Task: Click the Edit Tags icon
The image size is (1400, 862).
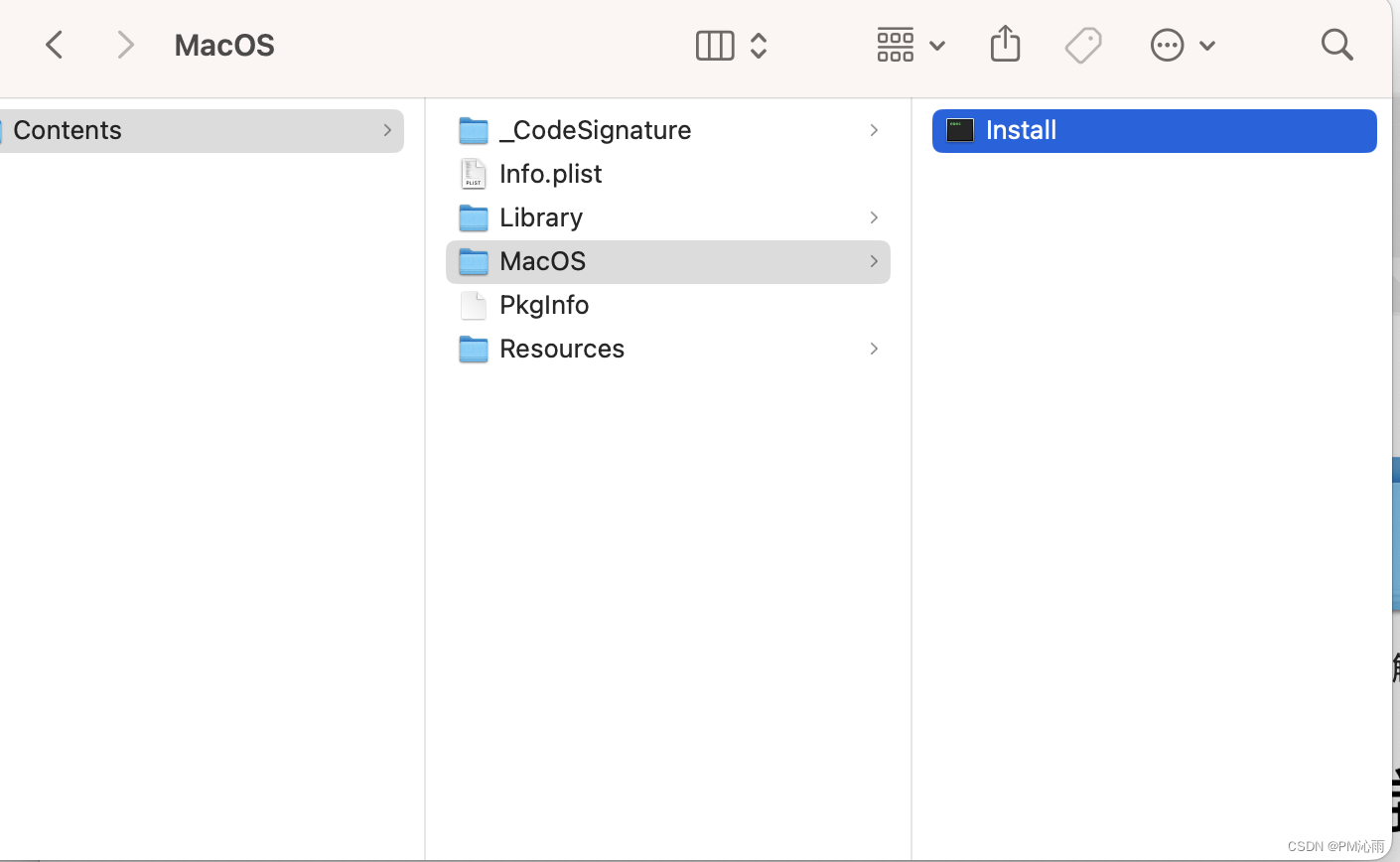Action: (1083, 45)
